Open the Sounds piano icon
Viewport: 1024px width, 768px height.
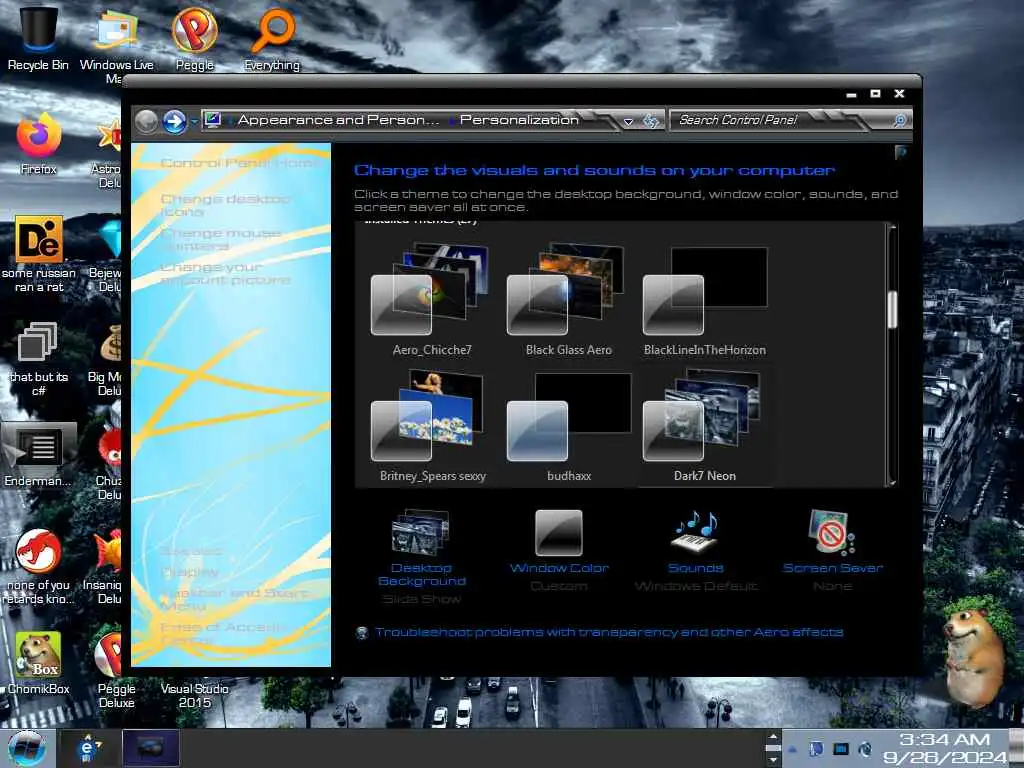(696, 532)
